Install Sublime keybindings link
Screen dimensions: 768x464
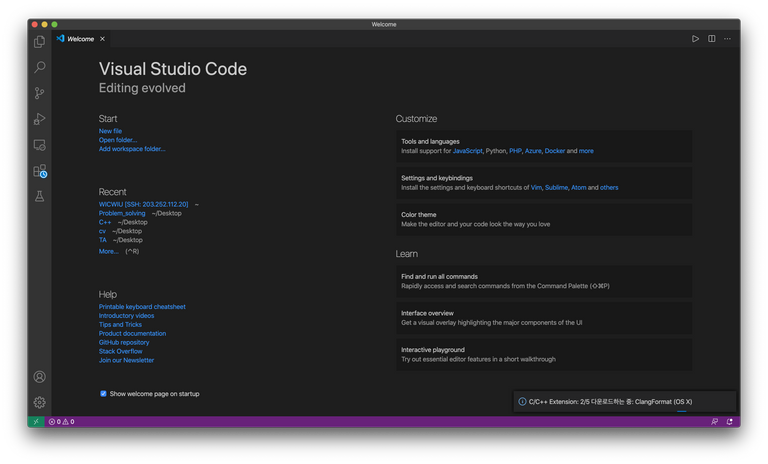556,188
